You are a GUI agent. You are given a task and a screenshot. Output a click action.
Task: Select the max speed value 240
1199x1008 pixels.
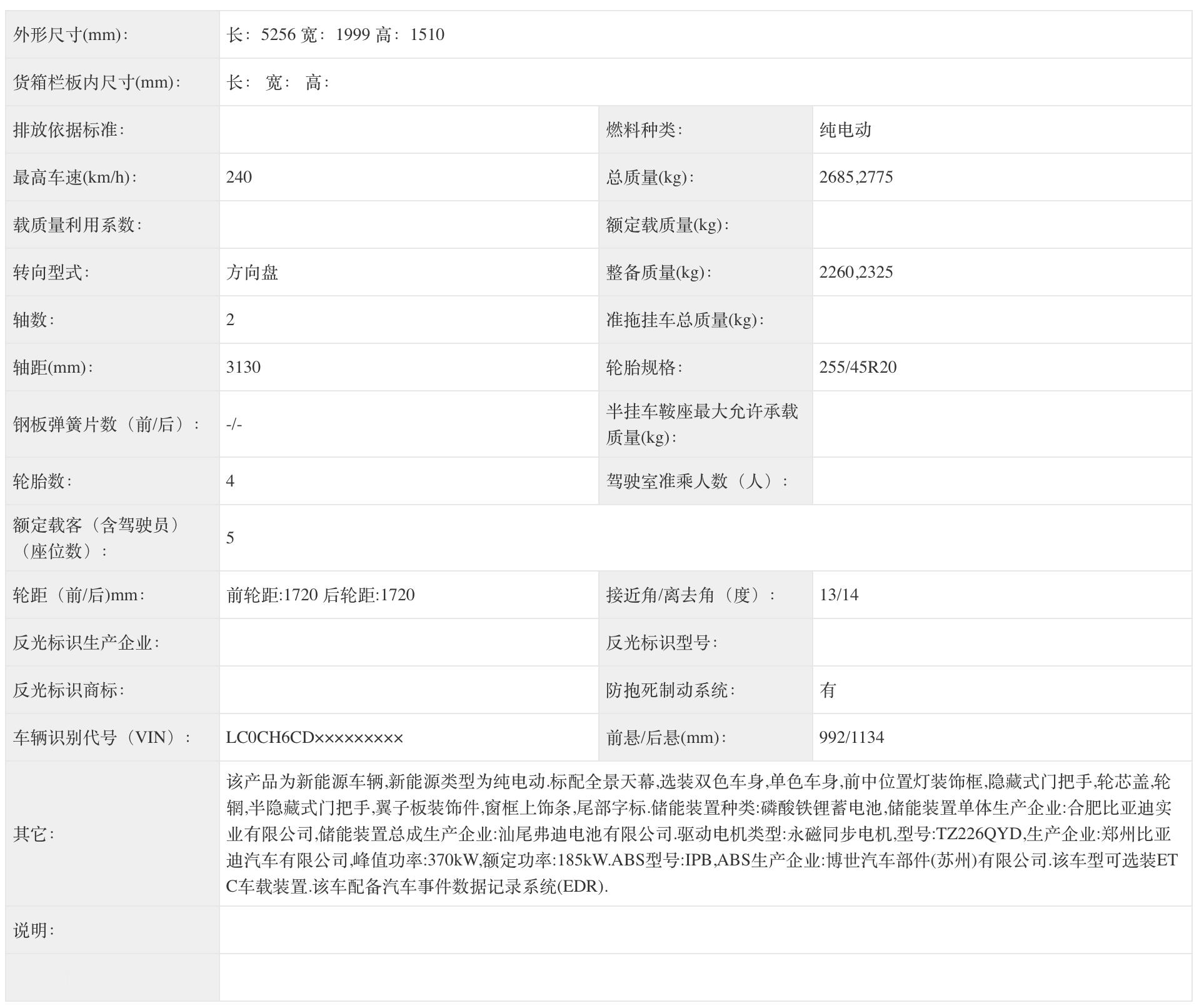point(239,177)
